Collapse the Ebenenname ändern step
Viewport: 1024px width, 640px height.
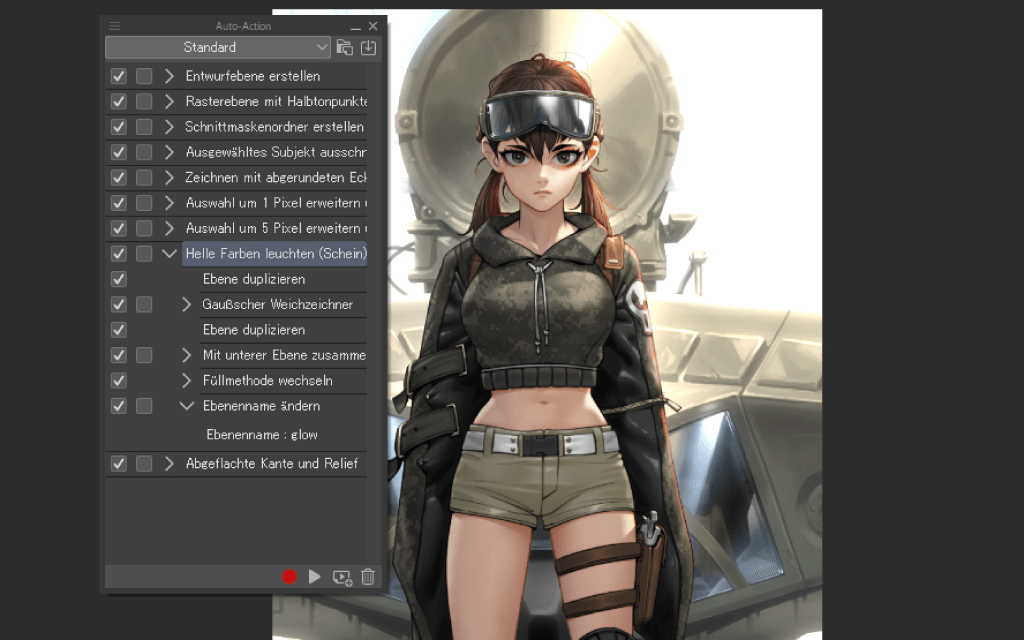tap(186, 406)
